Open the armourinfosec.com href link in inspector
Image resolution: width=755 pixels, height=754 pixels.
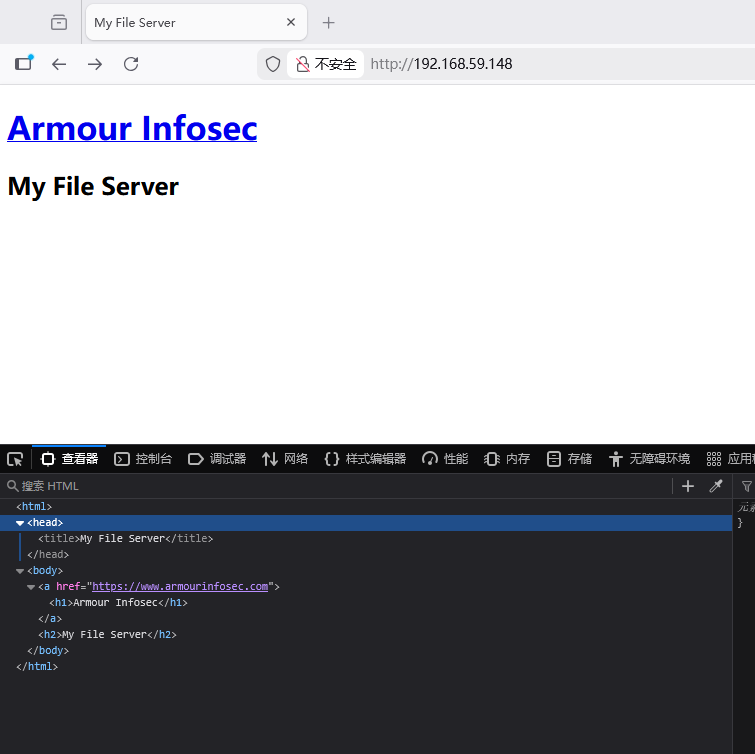click(x=180, y=586)
